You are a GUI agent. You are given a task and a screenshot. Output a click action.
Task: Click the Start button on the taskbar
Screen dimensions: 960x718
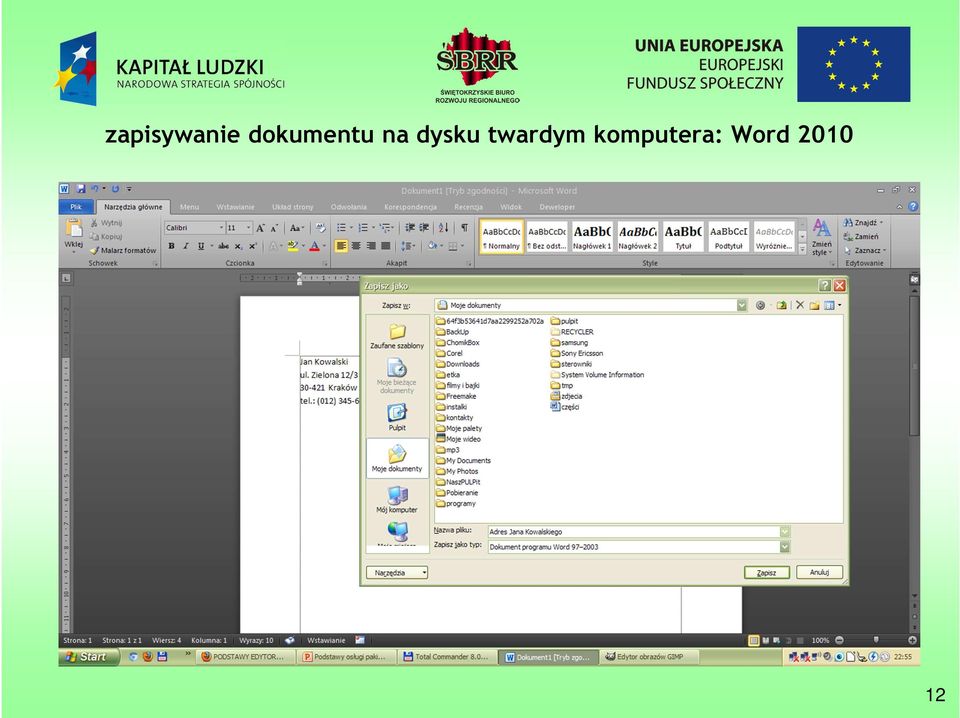tap(88, 657)
